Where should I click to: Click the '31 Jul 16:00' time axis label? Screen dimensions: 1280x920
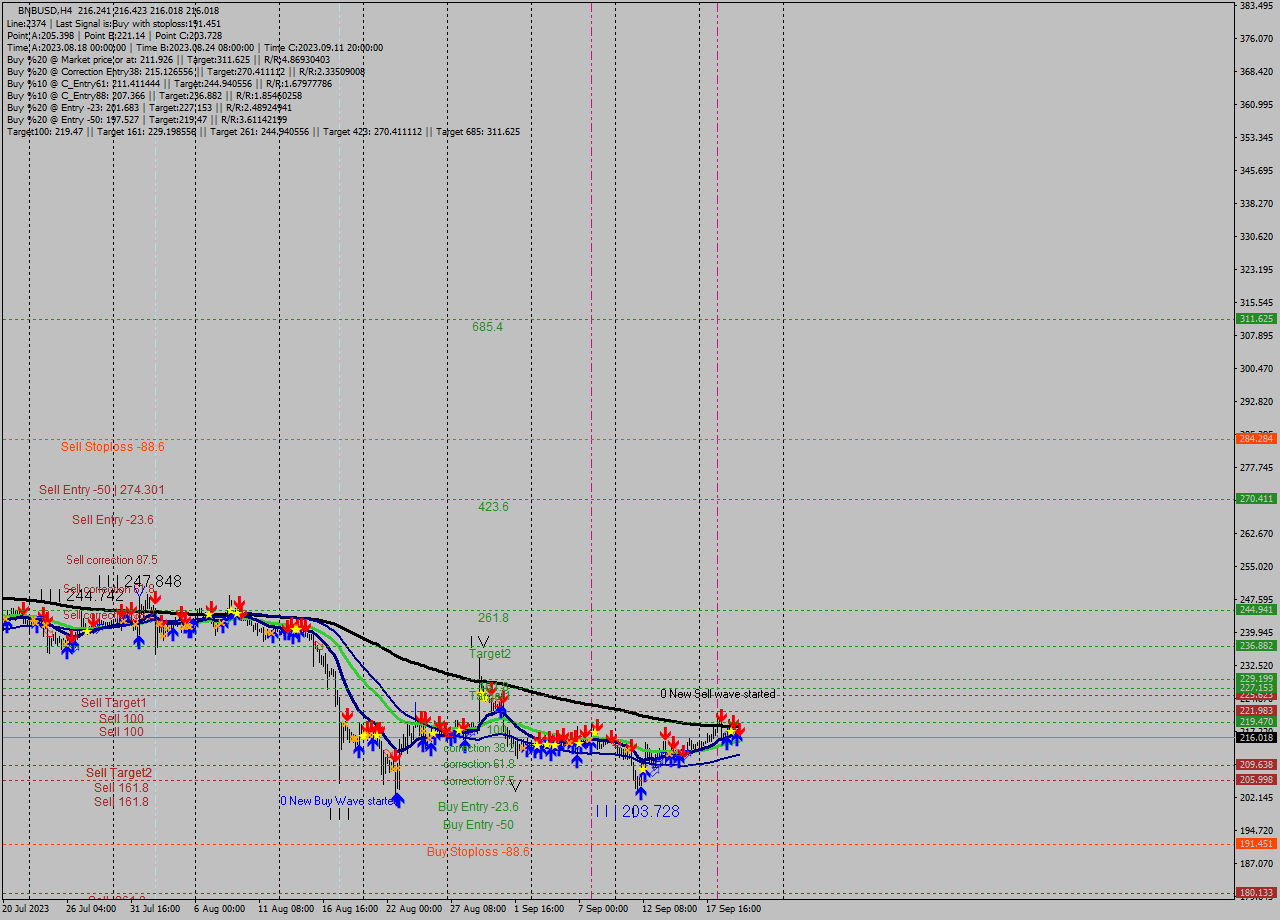click(155, 909)
